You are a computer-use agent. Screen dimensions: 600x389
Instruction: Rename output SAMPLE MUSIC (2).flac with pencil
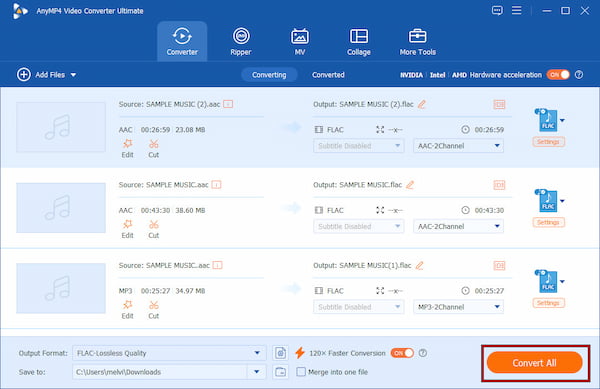click(422, 104)
